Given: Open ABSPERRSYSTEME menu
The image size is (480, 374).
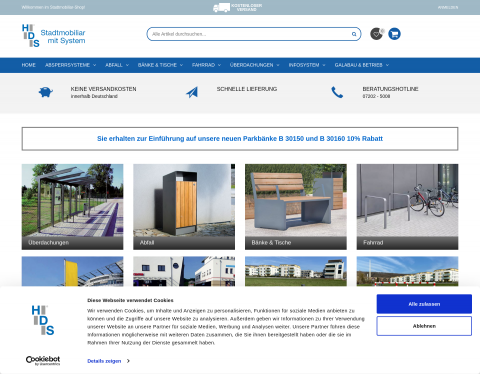Looking at the screenshot, I should (x=67, y=65).
